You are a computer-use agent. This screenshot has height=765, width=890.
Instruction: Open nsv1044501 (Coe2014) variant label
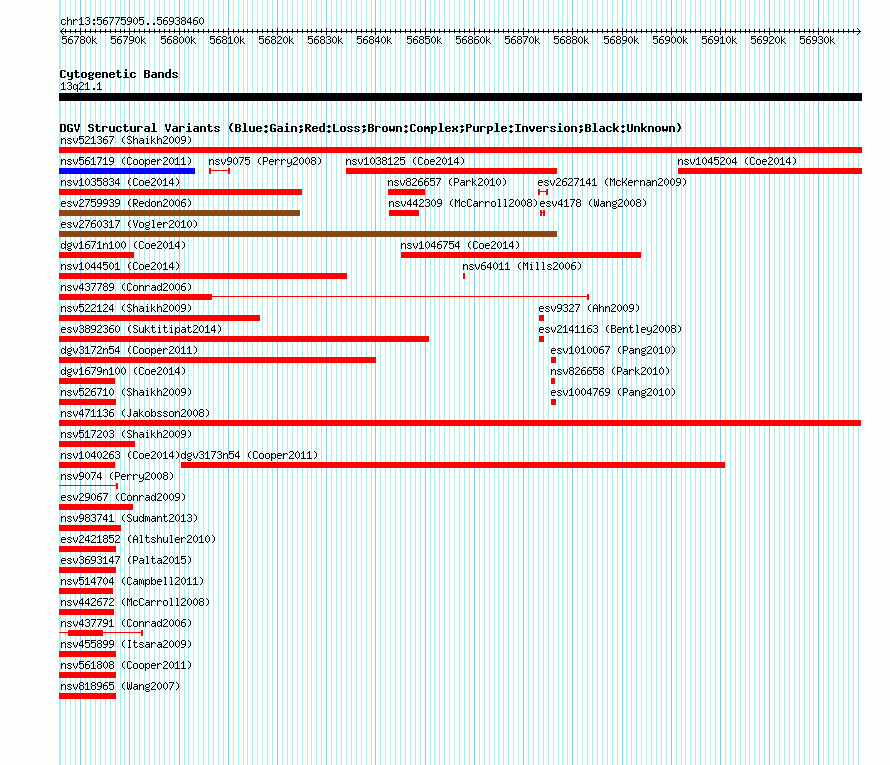(120, 266)
